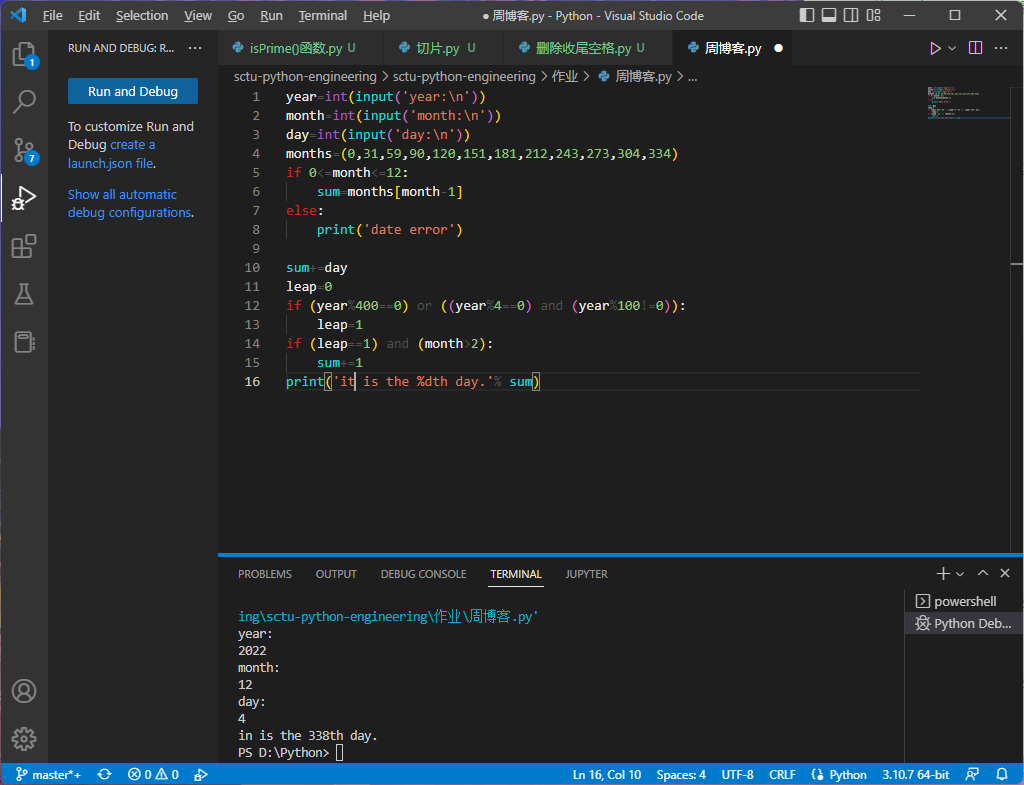The height and width of the screenshot is (785, 1024).
Task: Click the Run and Debug button
Action: coord(133,91)
